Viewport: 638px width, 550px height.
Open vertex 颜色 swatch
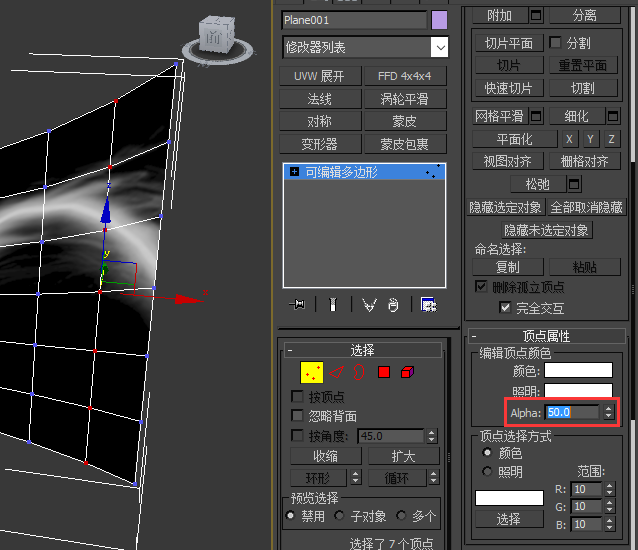tap(578, 370)
